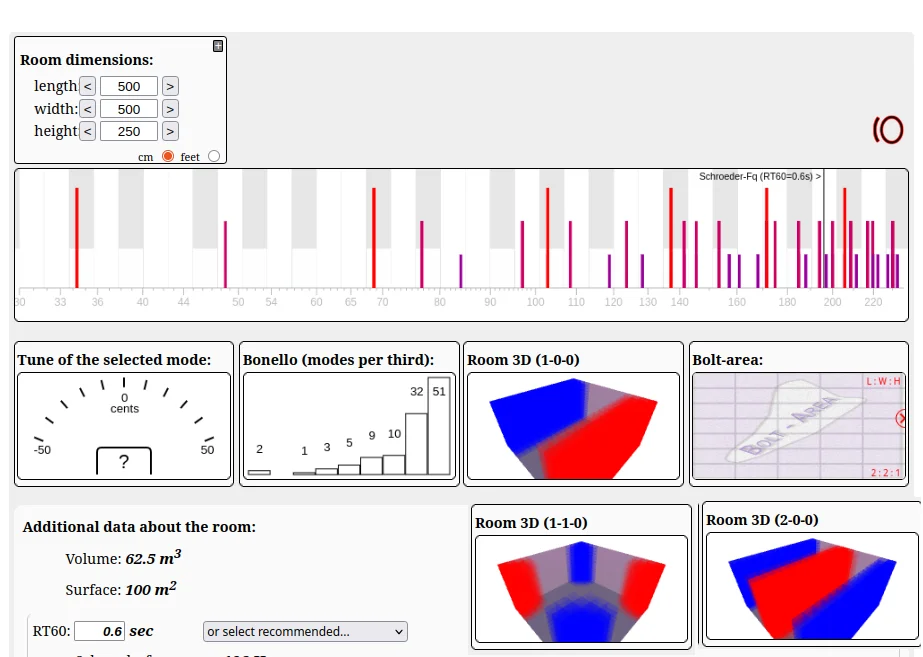Decrease room length with the < button
The width and height of the screenshot is (923, 657).
point(88,86)
